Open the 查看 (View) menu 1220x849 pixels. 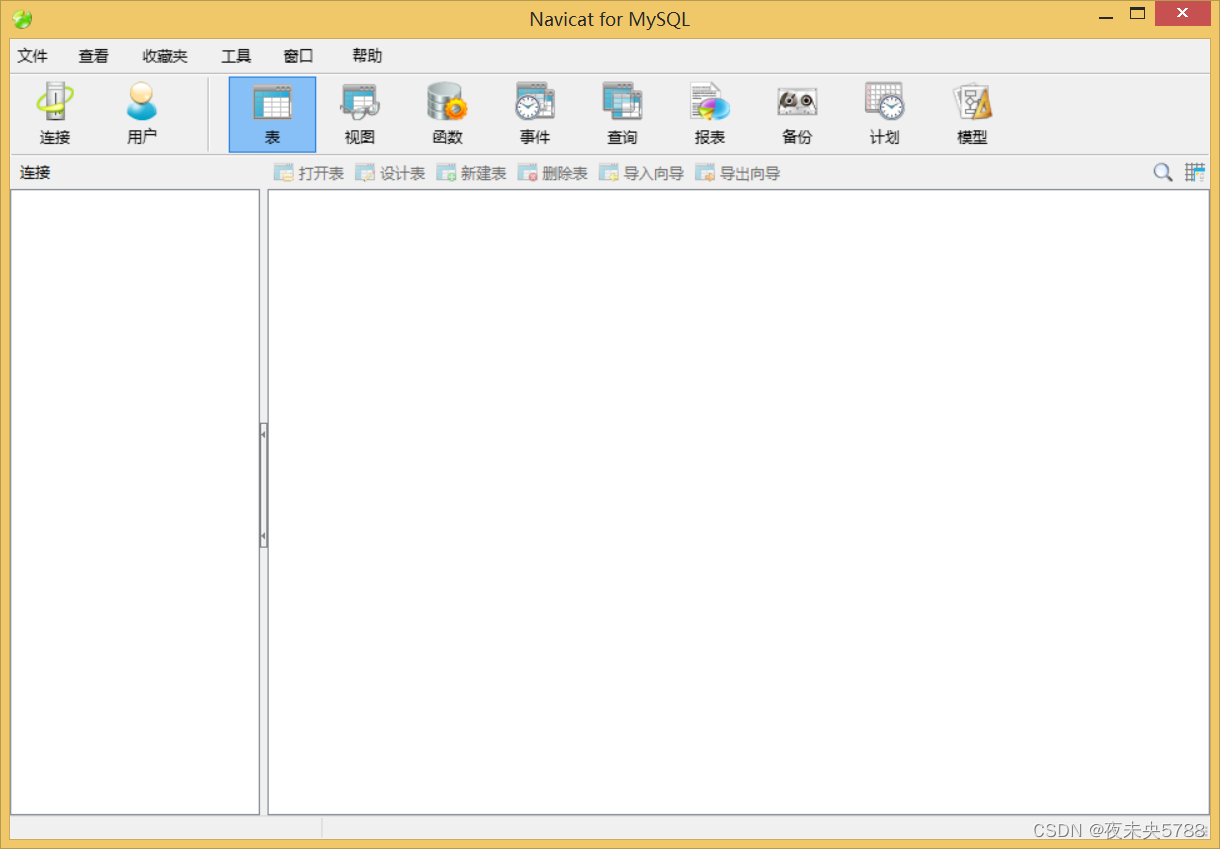pos(94,56)
